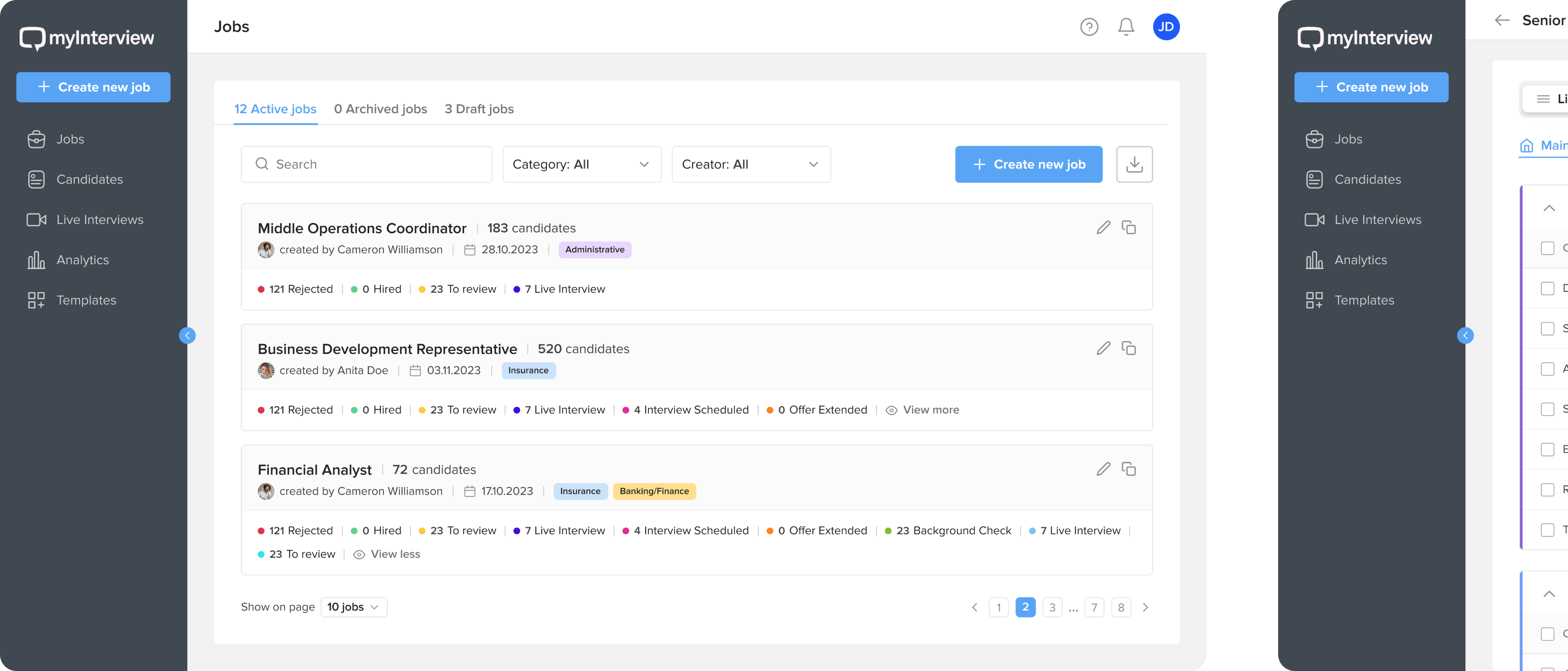
Task: Open the Category: All dropdown
Action: pos(581,164)
